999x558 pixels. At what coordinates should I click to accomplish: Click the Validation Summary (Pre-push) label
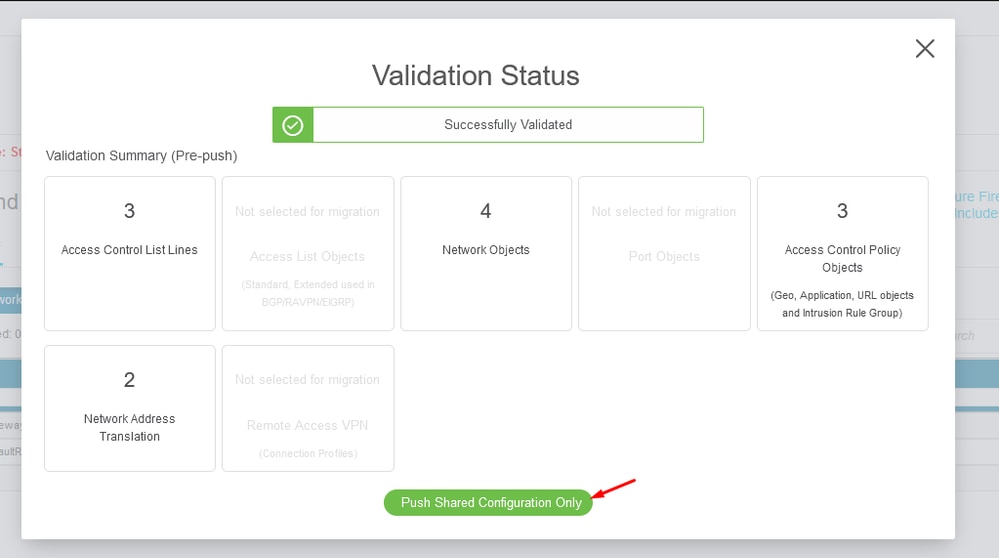(141, 155)
